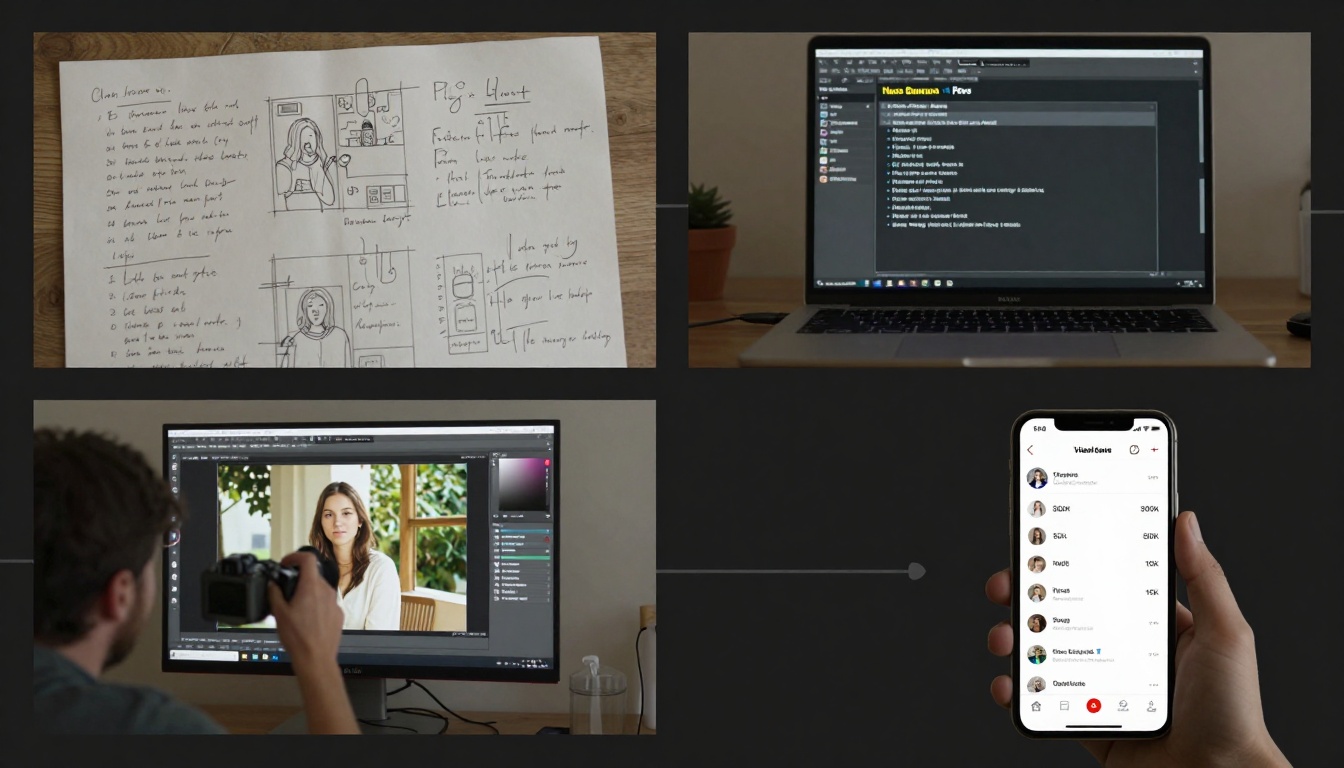Select the red-circled tool in monitor's left toolbar
The height and width of the screenshot is (768, 1344).
(x=173, y=537)
